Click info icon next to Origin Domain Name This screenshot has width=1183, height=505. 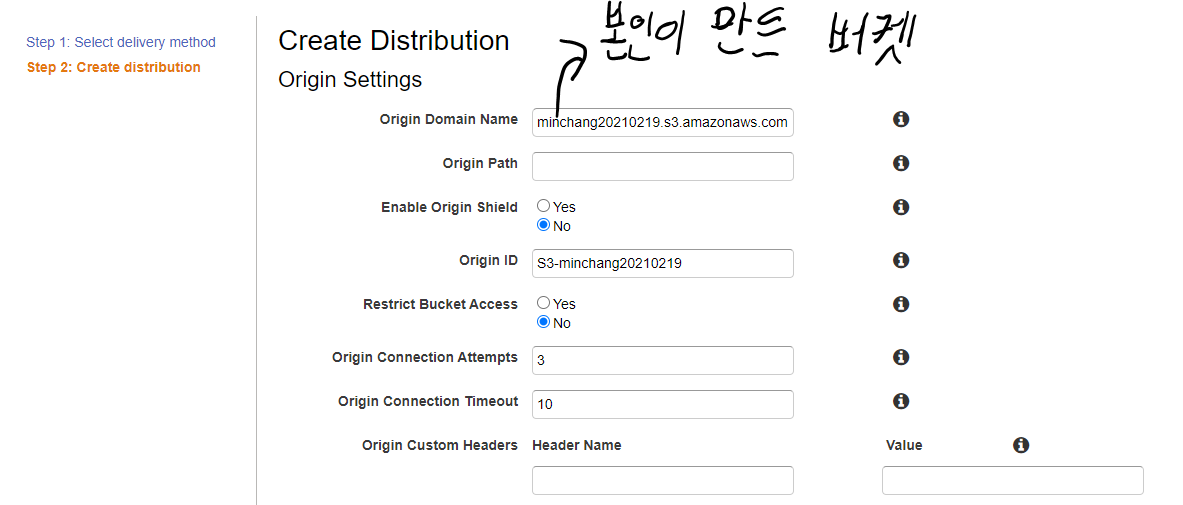900,119
